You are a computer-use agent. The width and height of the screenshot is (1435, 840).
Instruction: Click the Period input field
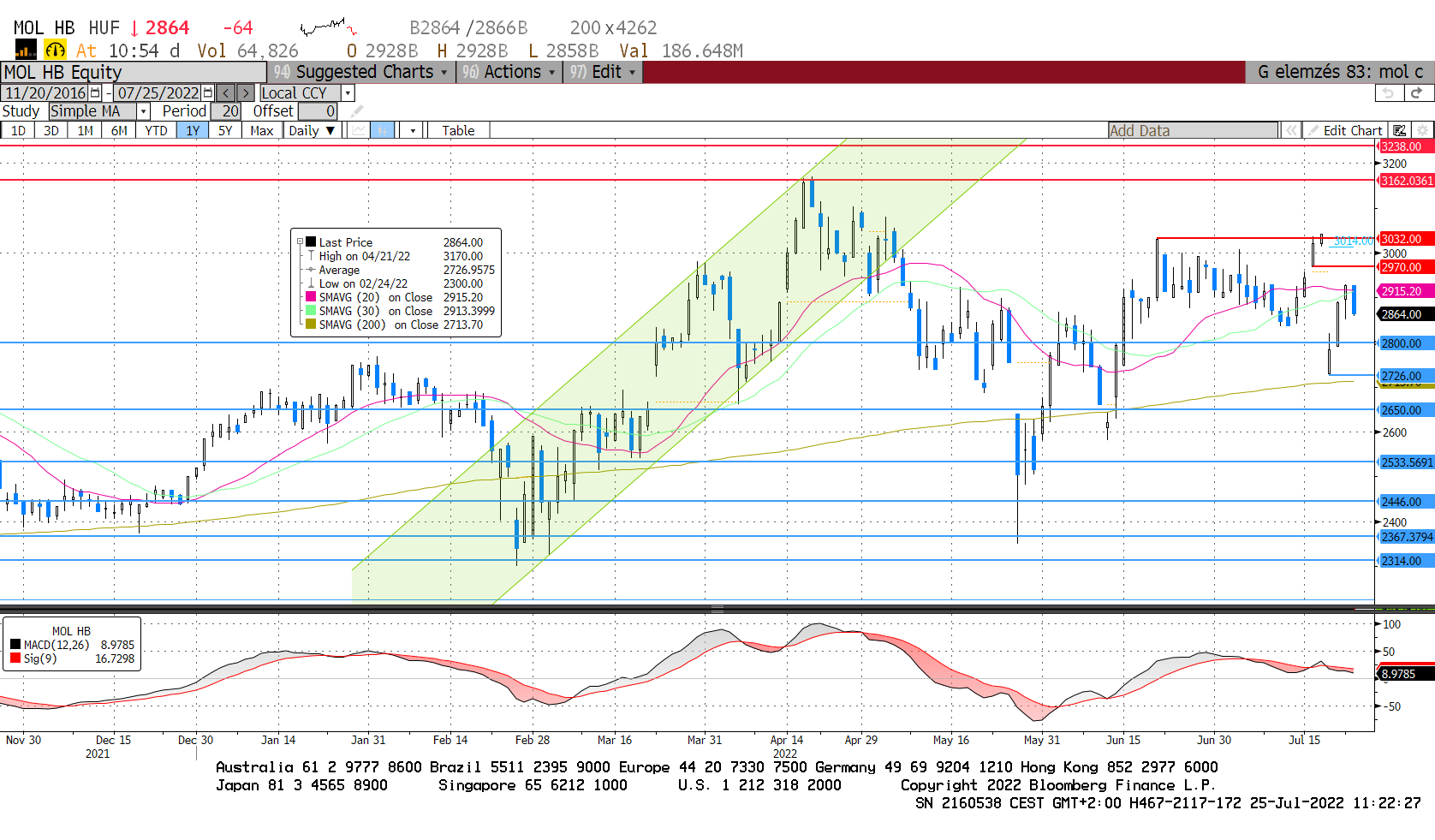click(225, 111)
